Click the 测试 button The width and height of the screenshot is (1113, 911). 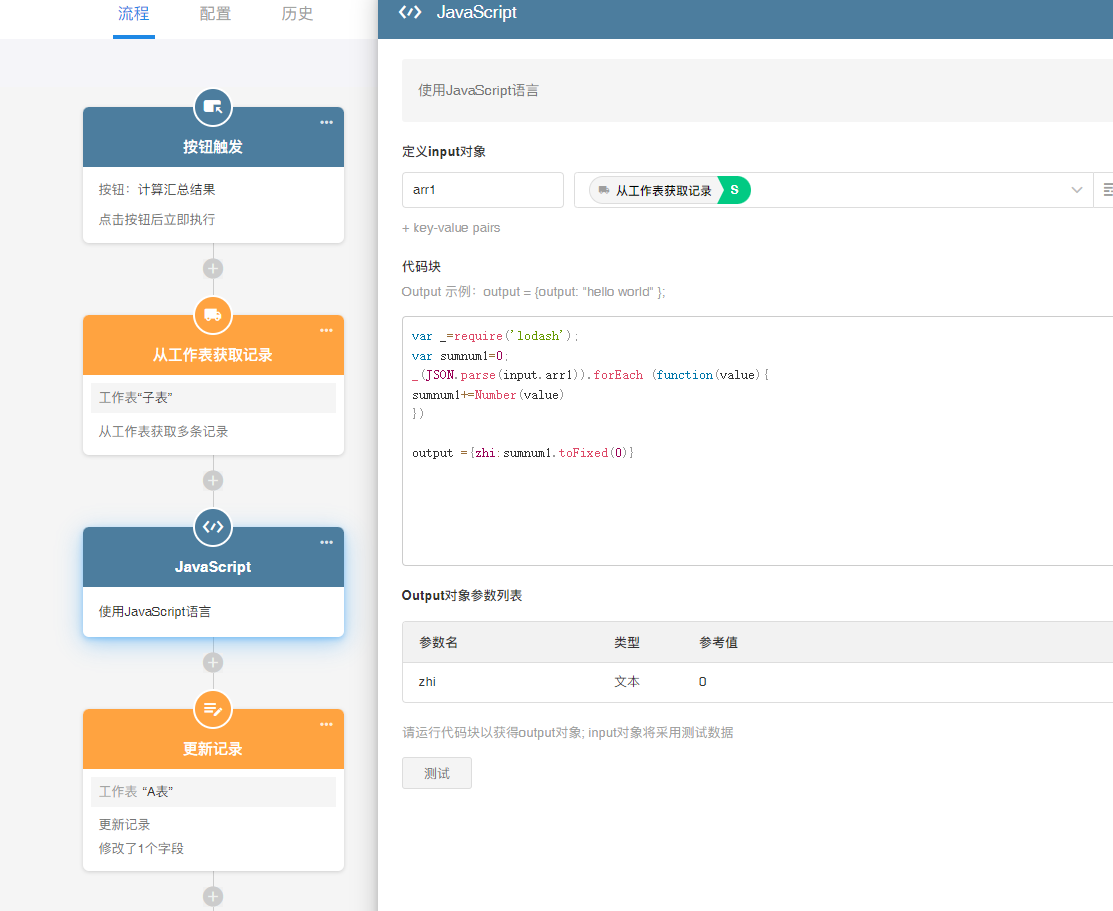[437, 773]
